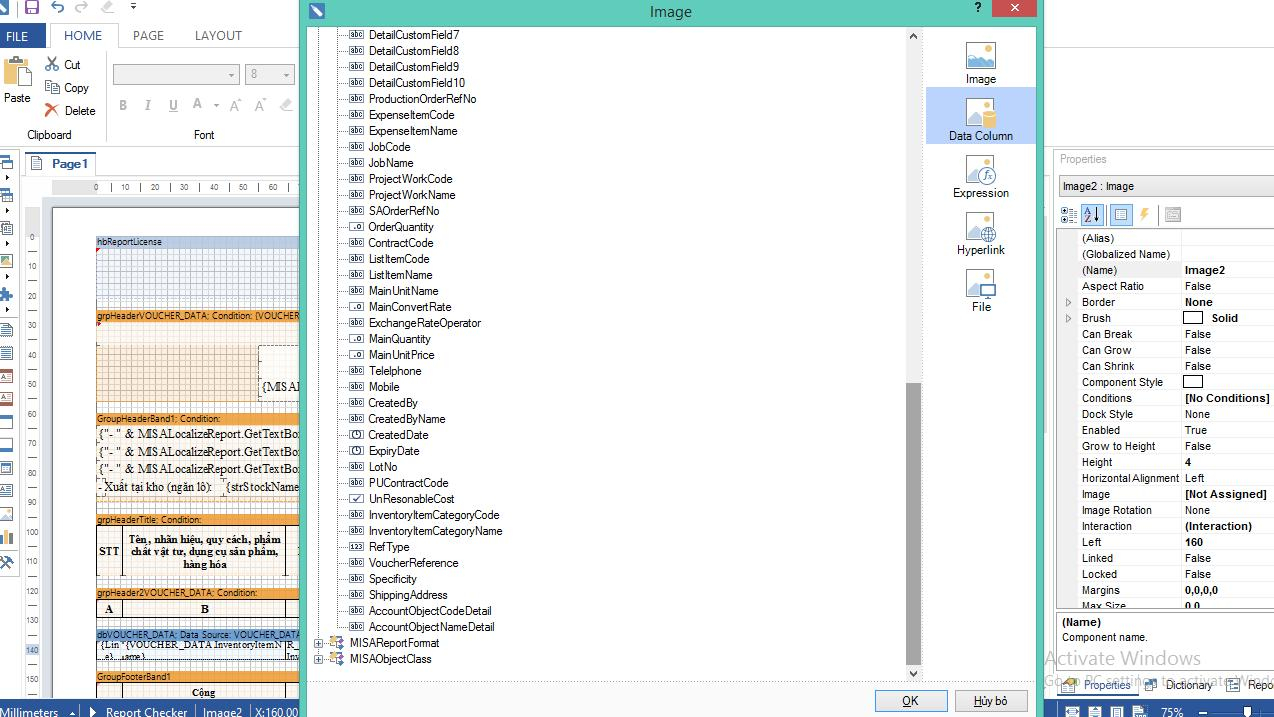Open the LAYOUT ribbon tab
The image size is (1274, 717).
(218, 35)
